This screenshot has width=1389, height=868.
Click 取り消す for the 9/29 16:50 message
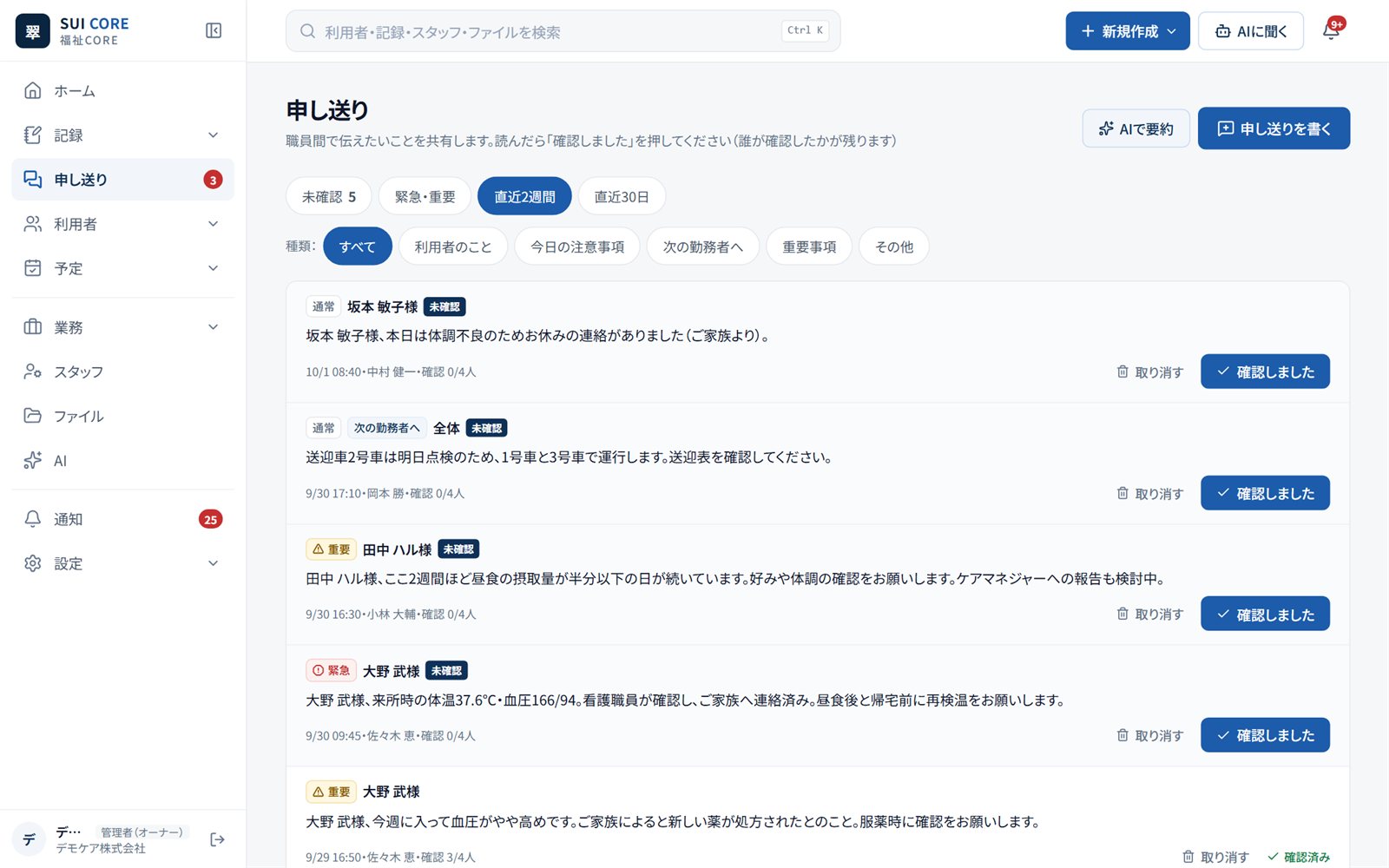(1215, 857)
